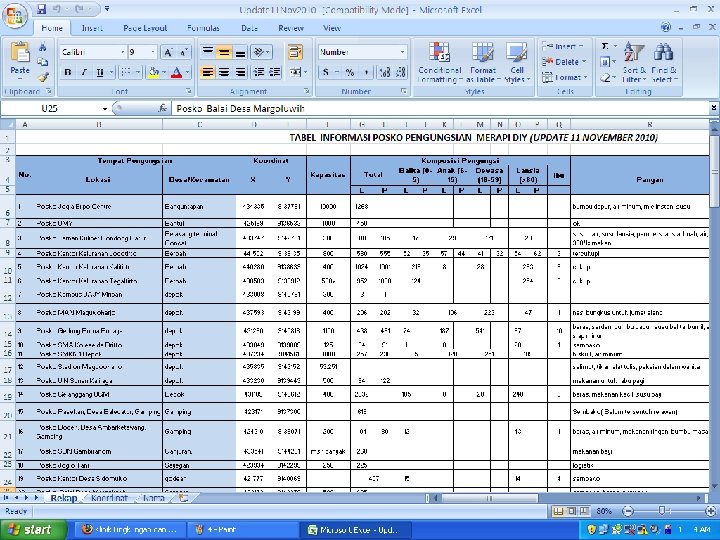Click the Zoom Out minus button
The image size is (720, 540).
pyautogui.click(x=628, y=511)
